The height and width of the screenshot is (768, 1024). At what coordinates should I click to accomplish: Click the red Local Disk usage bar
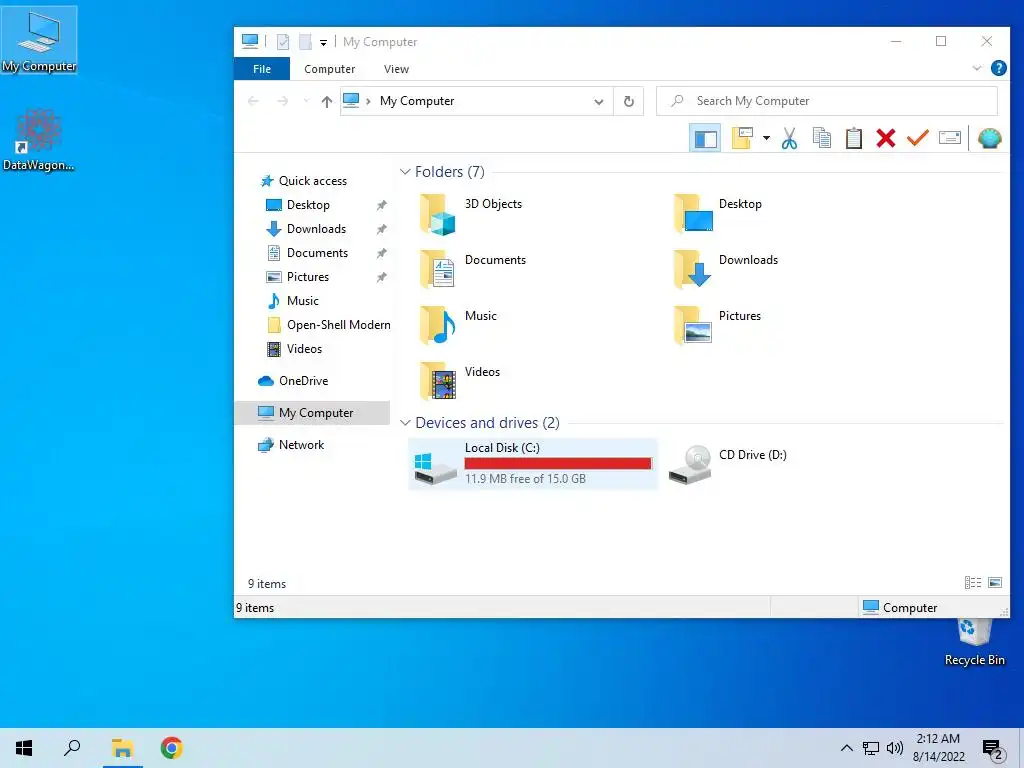click(558, 463)
